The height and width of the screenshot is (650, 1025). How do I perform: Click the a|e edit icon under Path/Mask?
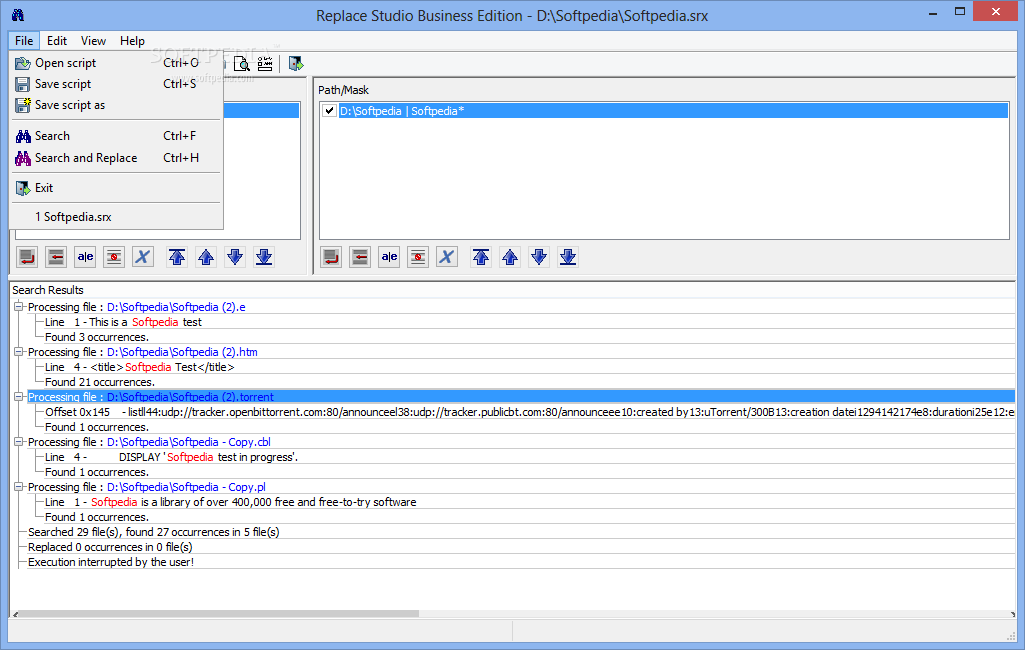[x=389, y=257]
